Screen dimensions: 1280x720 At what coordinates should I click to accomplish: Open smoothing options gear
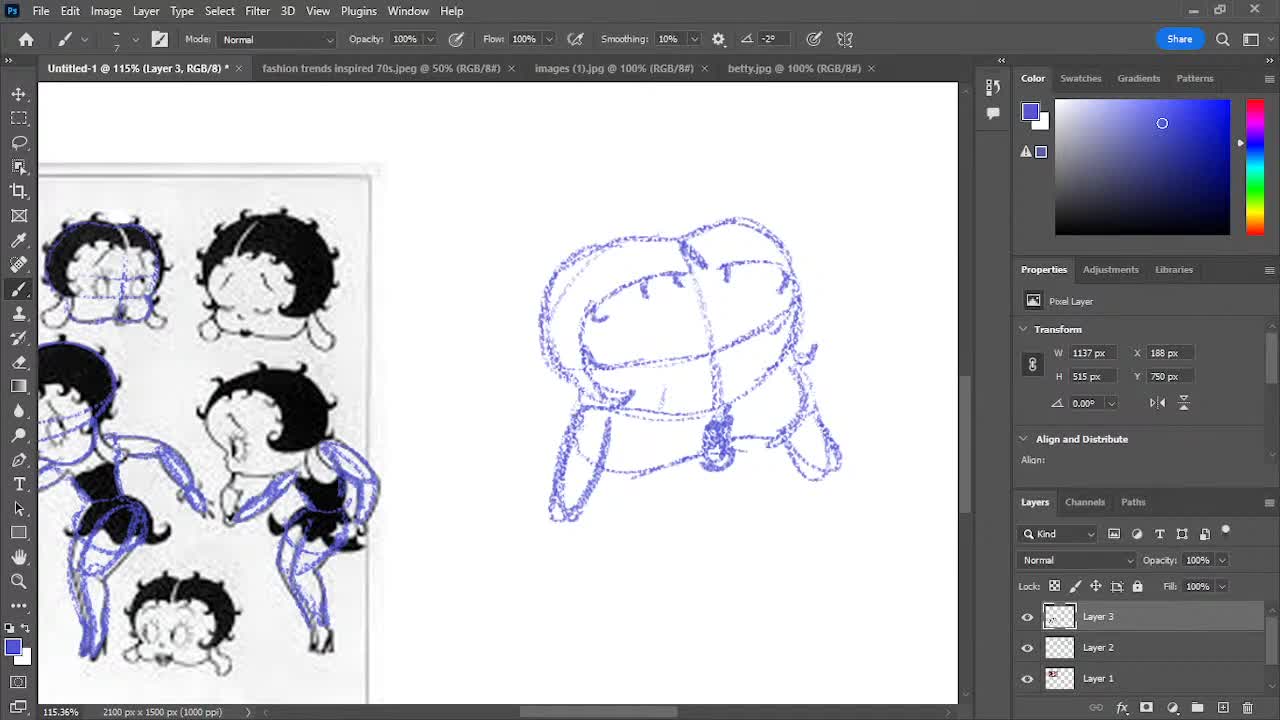pyautogui.click(x=718, y=39)
